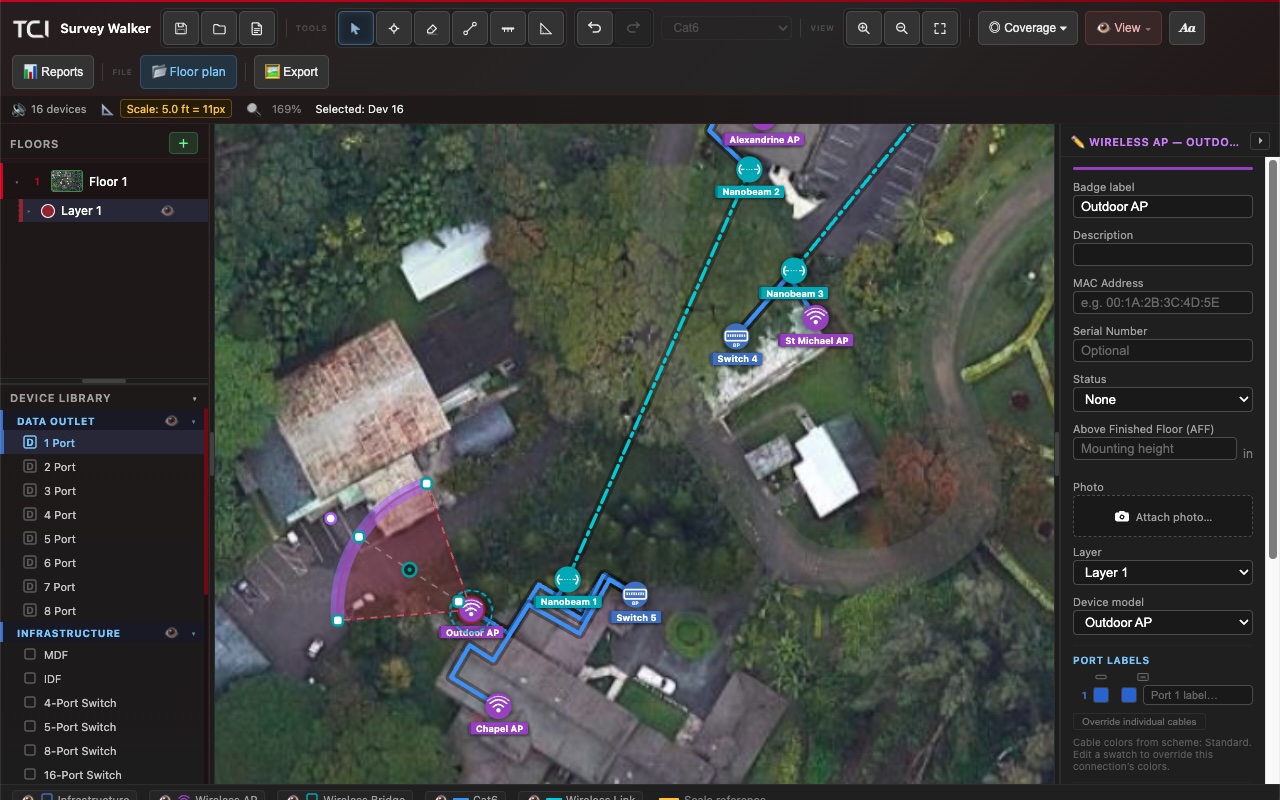Click the Redo arrow
The image size is (1280, 800).
[633, 28]
